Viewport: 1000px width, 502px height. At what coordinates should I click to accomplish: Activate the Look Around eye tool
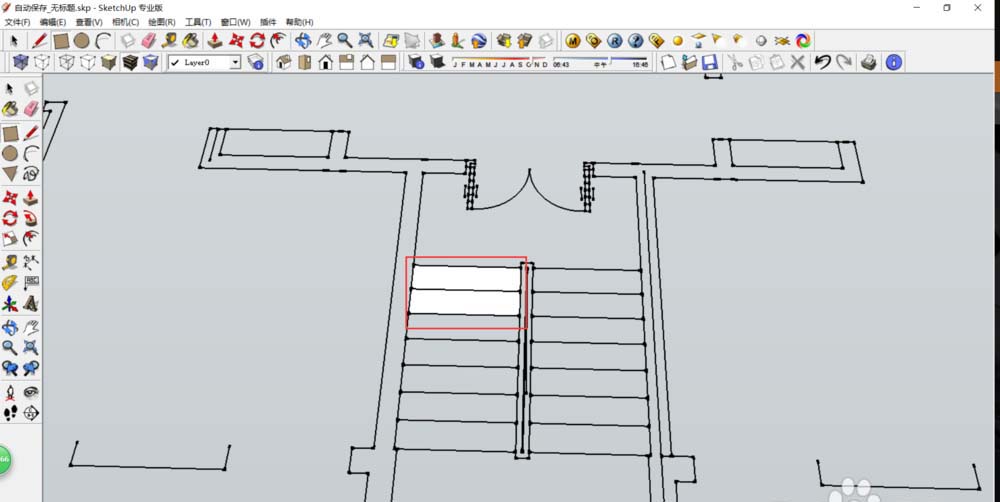point(31,392)
